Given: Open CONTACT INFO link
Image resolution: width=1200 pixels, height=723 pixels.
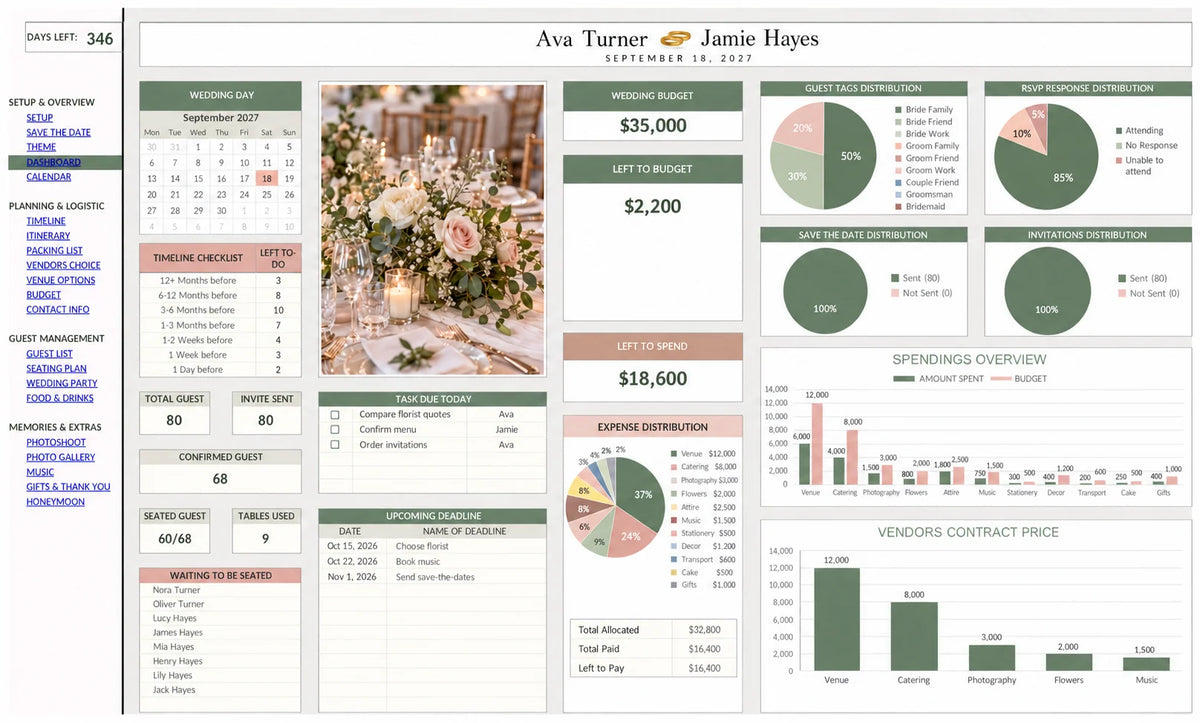Looking at the screenshot, I should 58,310.
